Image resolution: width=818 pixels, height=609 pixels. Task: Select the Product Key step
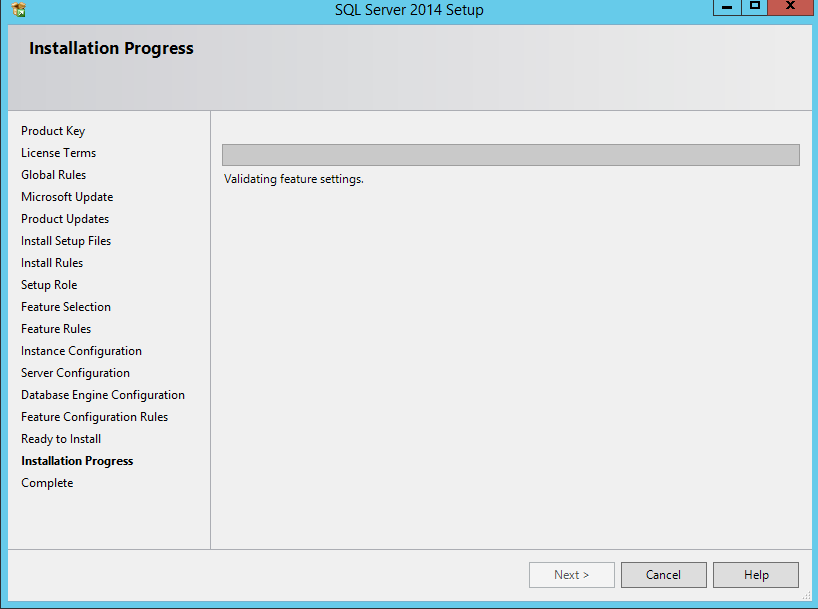53,131
